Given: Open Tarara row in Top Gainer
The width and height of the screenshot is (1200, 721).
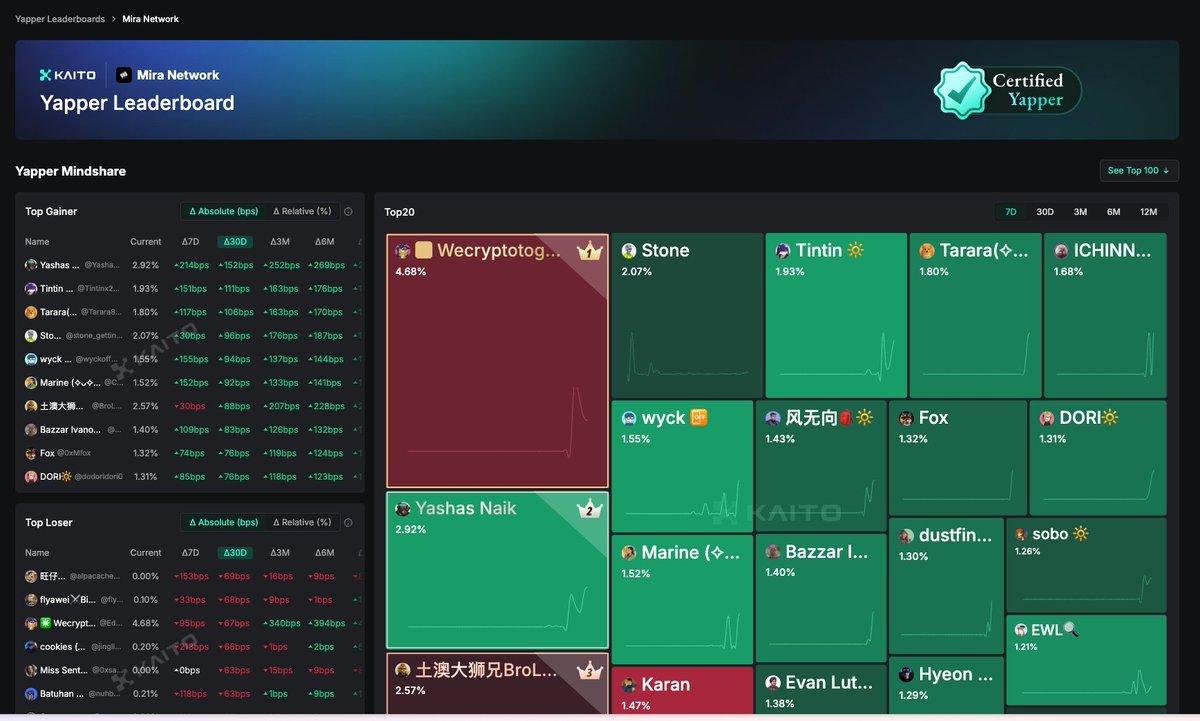Looking at the screenshot, I should (x=190, y=312).
